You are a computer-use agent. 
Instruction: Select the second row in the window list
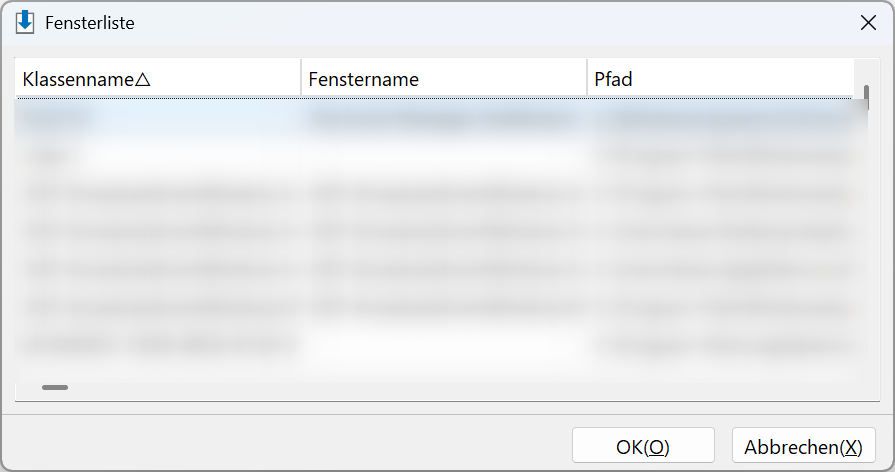tap(434, 156)
